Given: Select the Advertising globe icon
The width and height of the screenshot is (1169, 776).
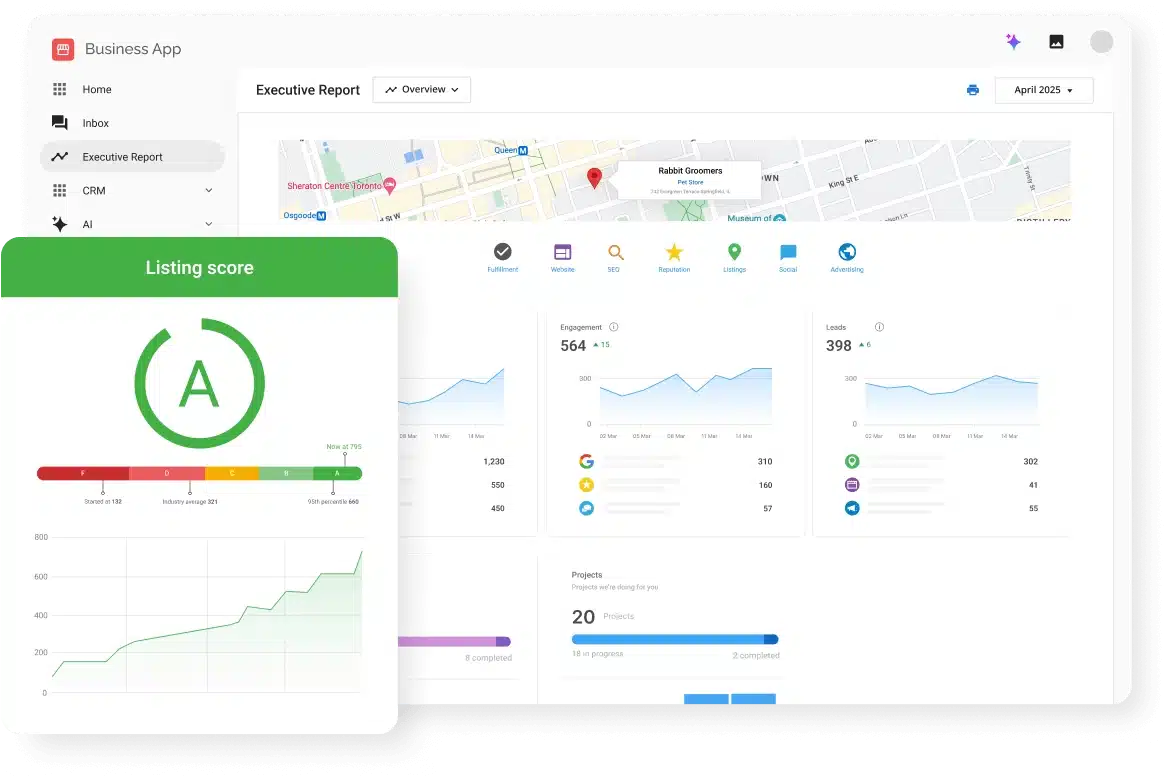Looking at the screenshot, I should [x=847, y=250].
